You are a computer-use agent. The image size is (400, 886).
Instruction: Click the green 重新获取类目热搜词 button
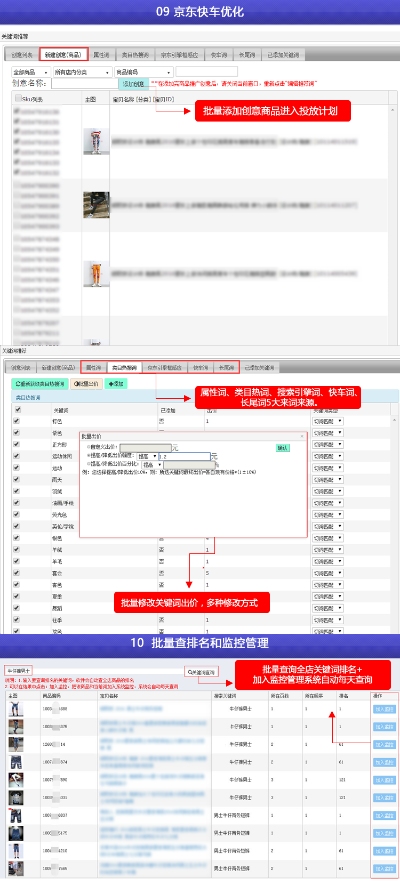pos(40,383)
